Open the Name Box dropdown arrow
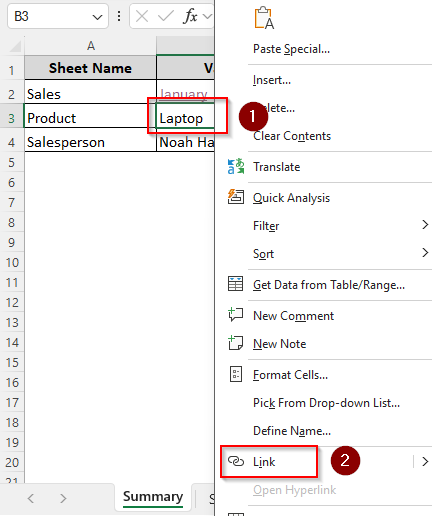 [97, 17]
